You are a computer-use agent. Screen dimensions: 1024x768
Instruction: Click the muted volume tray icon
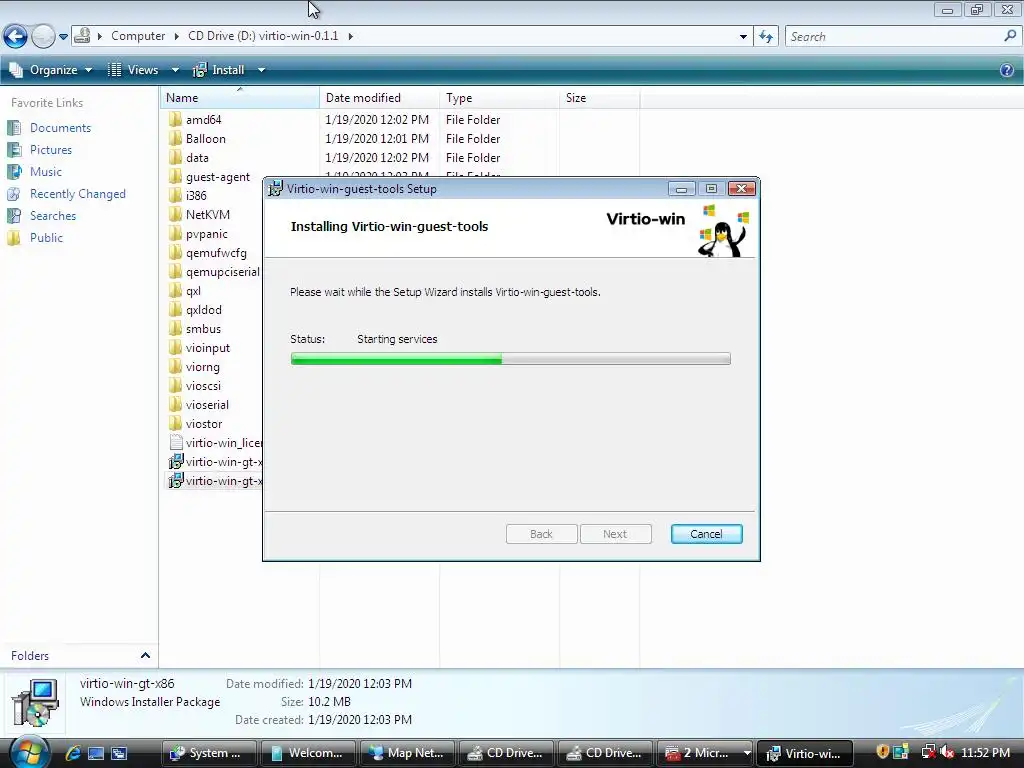[947, 752]
